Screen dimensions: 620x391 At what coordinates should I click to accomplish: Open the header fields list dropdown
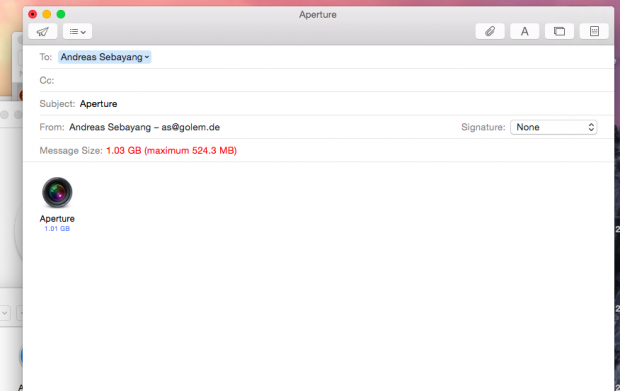tap(78, 31)
